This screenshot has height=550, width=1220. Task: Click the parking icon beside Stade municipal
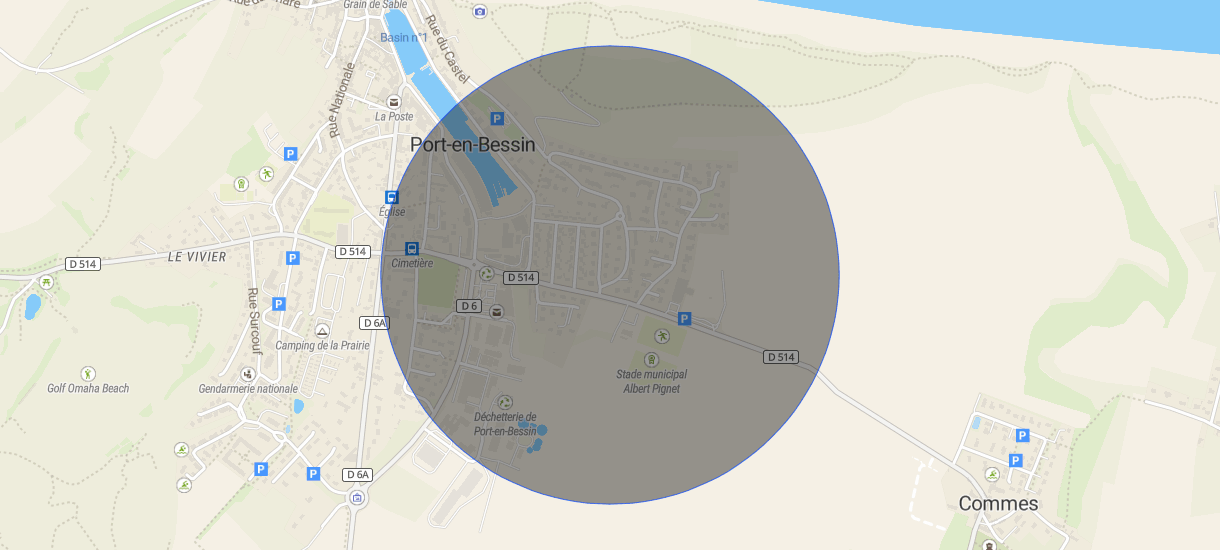point(685,318)
